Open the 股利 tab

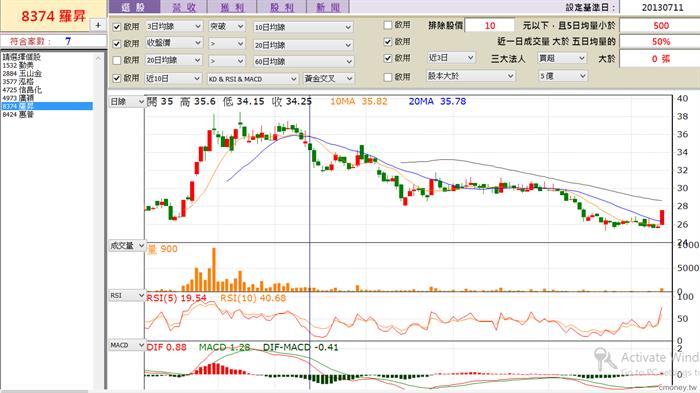click(x=282, y=7)
